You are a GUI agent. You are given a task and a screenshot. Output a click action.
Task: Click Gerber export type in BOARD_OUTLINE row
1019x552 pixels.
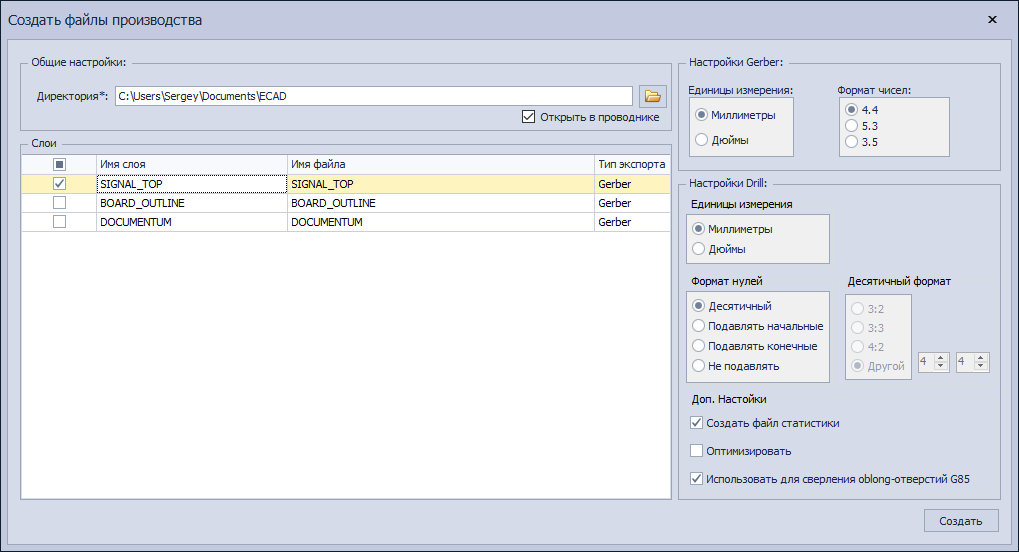point(632,203)
